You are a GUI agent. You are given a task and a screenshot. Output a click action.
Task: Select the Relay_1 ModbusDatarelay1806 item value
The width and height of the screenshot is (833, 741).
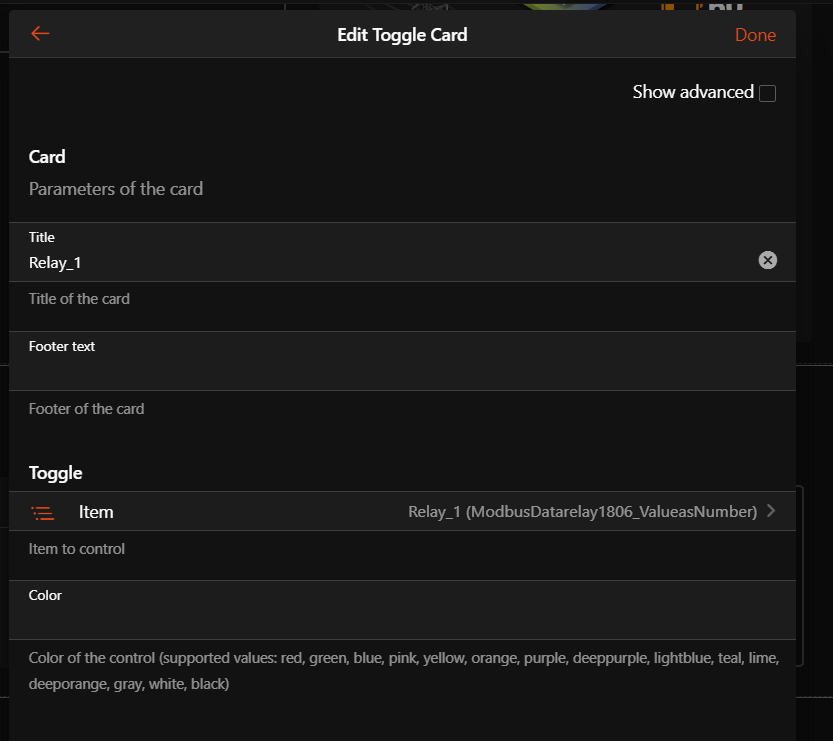click(582, 512)
